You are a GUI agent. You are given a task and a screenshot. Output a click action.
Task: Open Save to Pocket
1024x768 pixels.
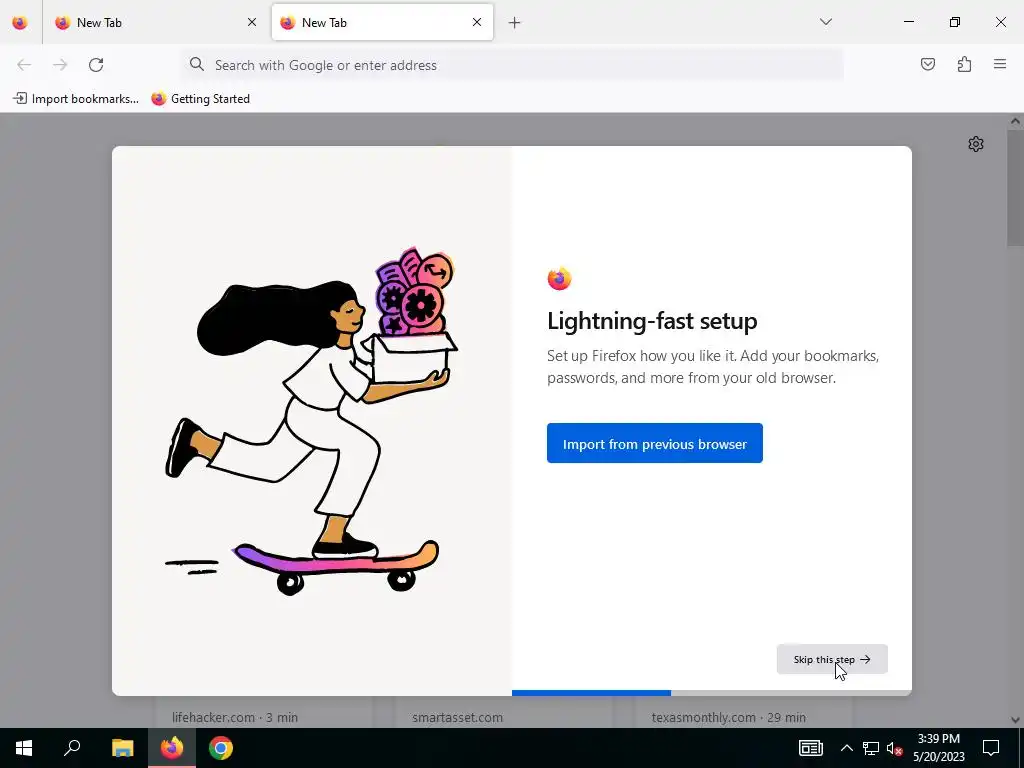(x=927, y=64)
